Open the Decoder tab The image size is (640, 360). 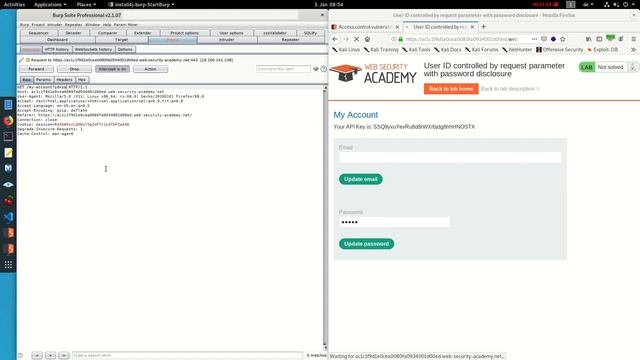tap(73, 33)
